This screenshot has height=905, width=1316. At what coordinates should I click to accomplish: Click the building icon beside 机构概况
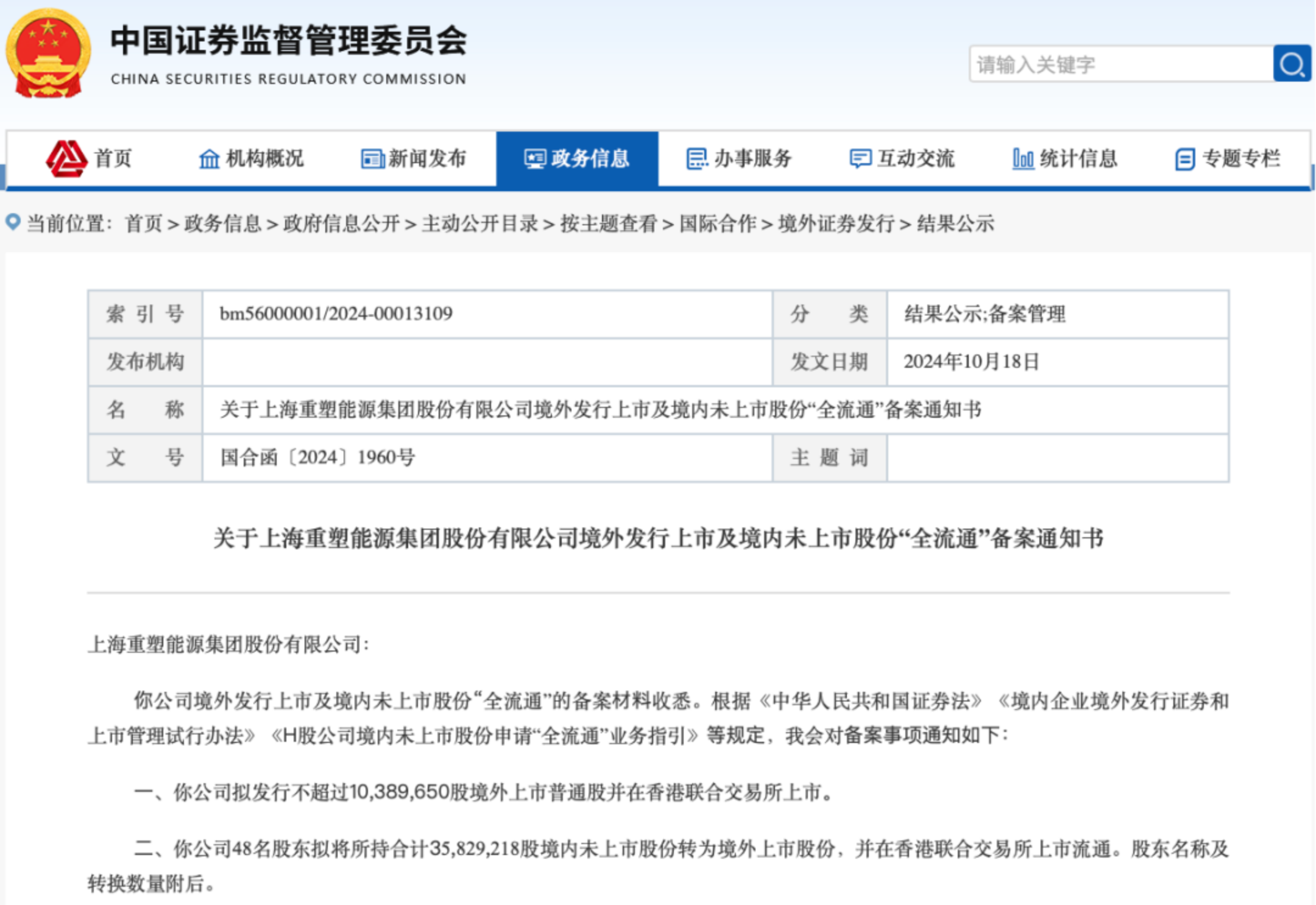pyautogui.click(x=209, y=159)
